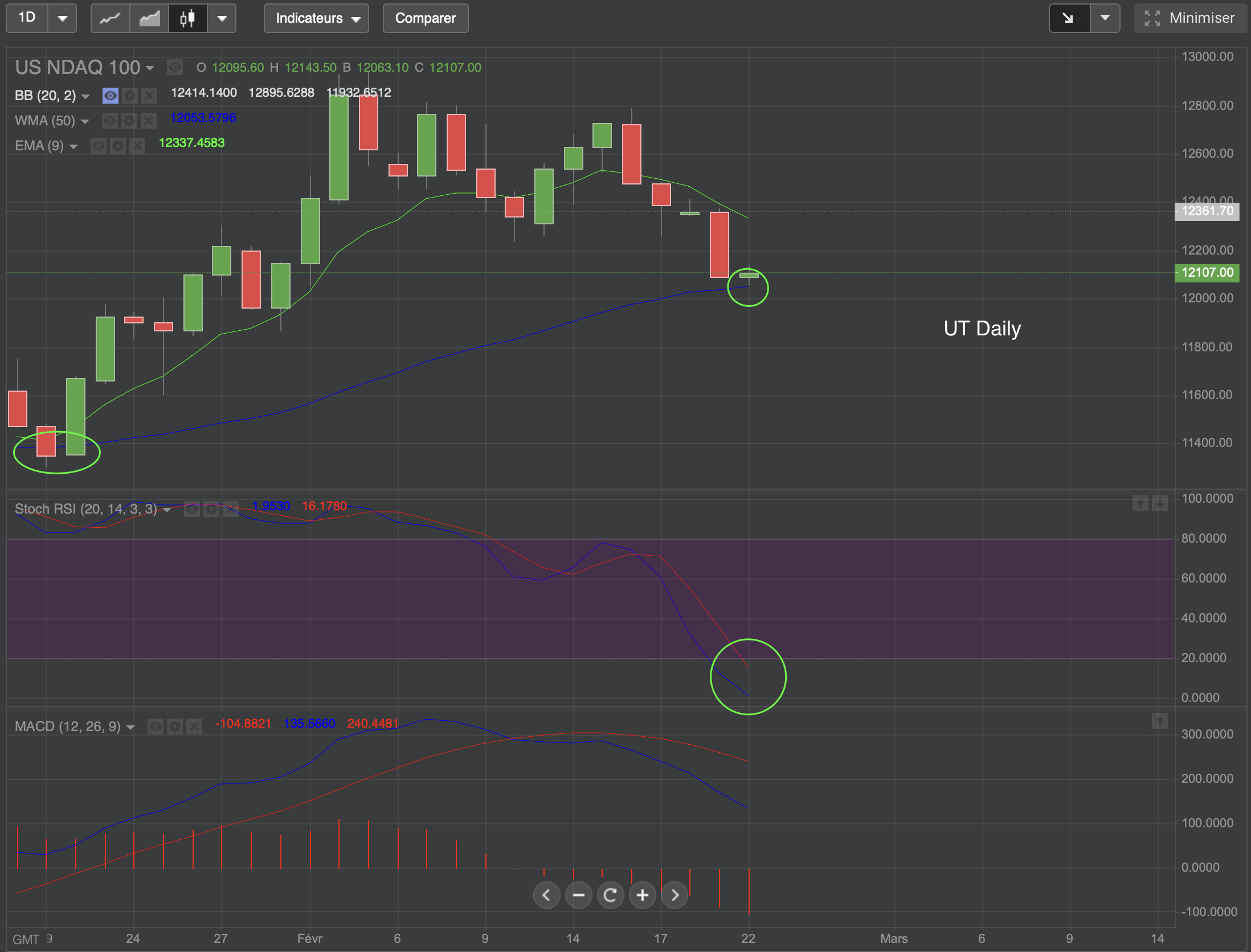Select the area chart type icon
The width and height of the screenshot is (1251, 952).
149,18
